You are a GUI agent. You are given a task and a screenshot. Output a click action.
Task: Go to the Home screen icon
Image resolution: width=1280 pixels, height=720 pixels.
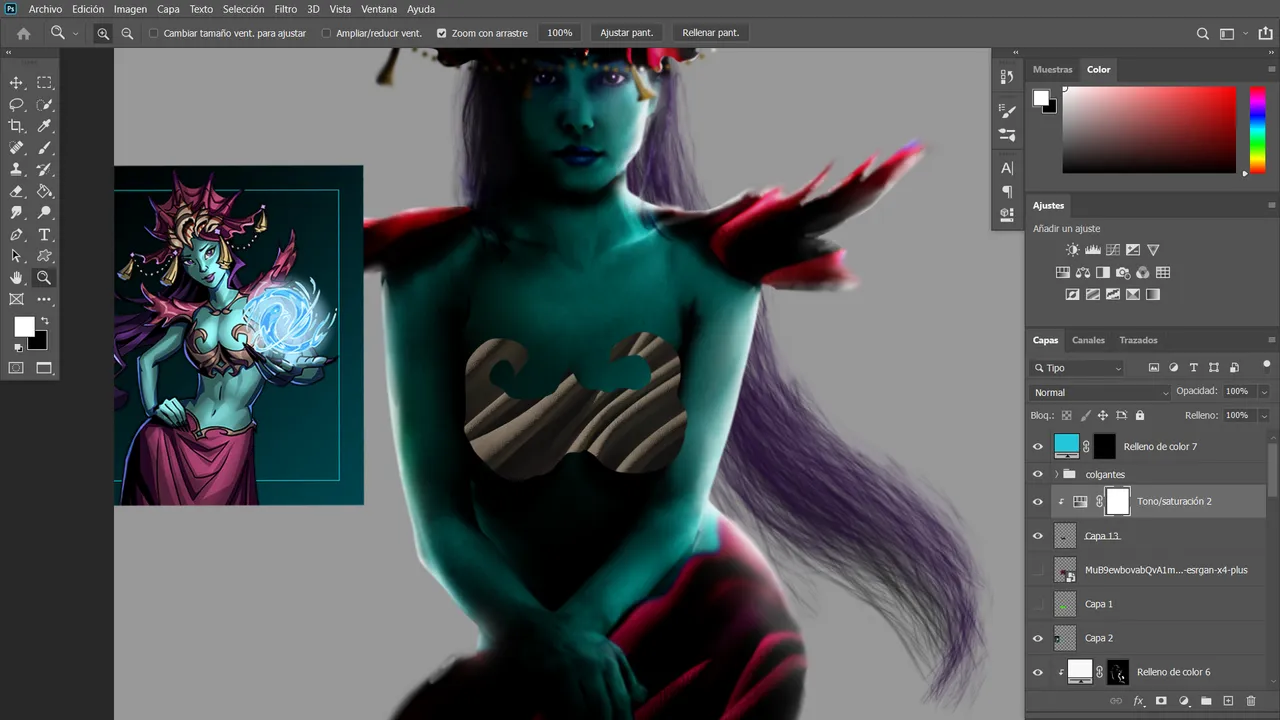click(x=23, y=33)
